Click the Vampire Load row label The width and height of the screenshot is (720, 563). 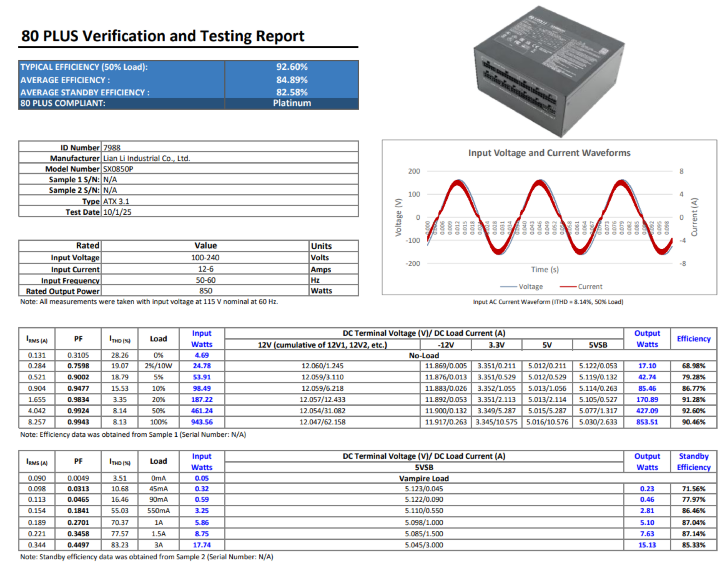(424, 478)
